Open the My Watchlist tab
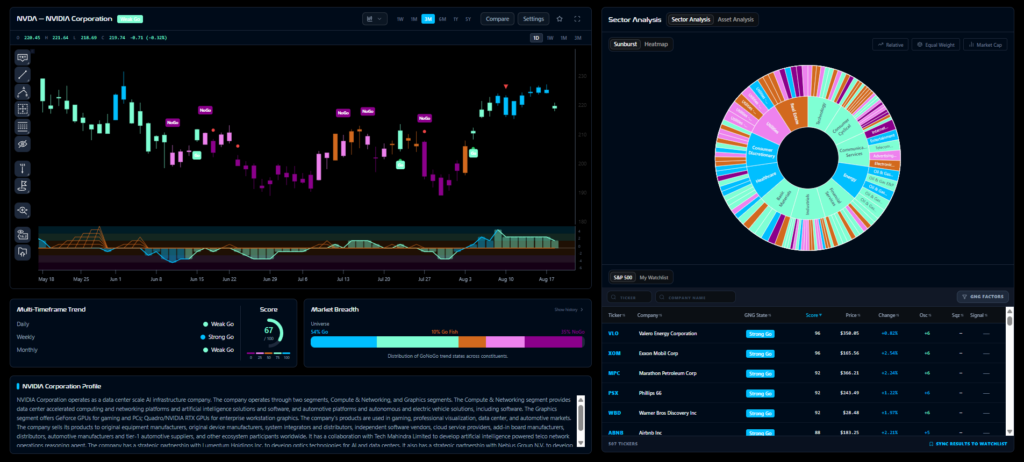 pyautogui.click(x=653, y=278)
